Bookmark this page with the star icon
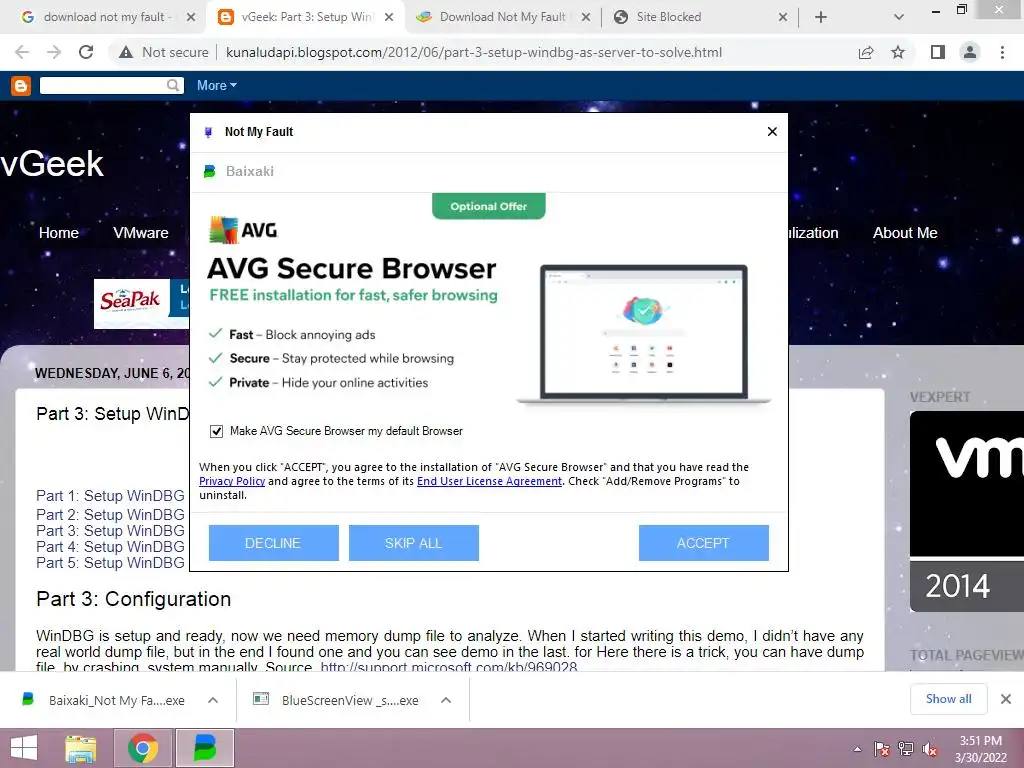The width and height of the screenshot is (1024, 768). click(x=898, y=52)
